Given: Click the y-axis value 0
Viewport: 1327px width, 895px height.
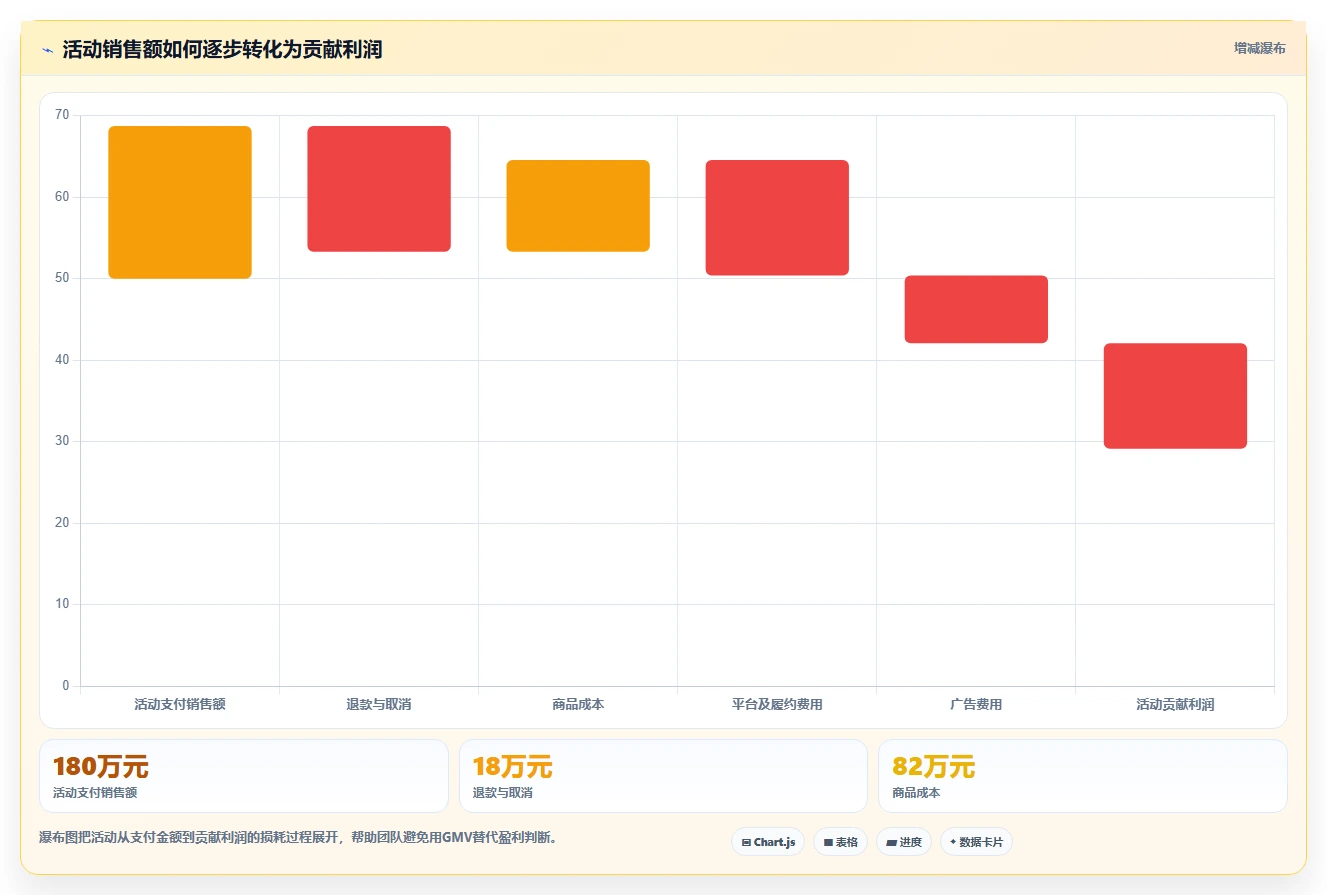Looking at the screenshot, I should (x=66, y=686).
